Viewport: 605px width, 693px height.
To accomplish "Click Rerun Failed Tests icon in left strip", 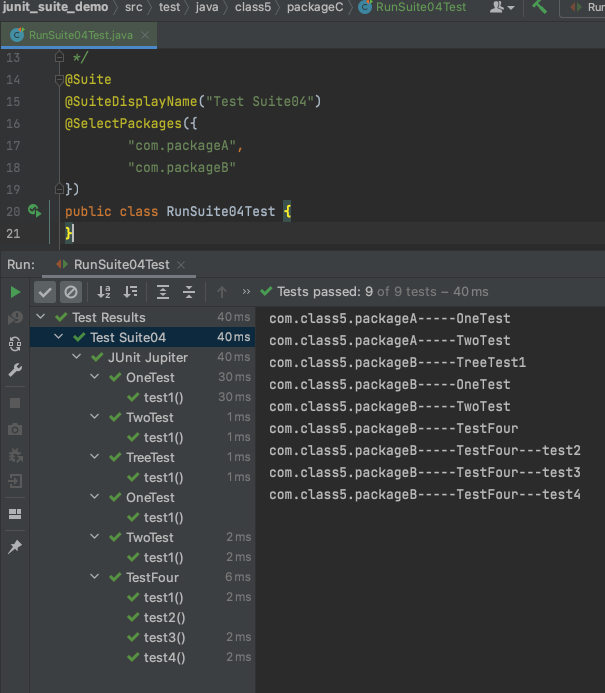I will click(15, 317).
